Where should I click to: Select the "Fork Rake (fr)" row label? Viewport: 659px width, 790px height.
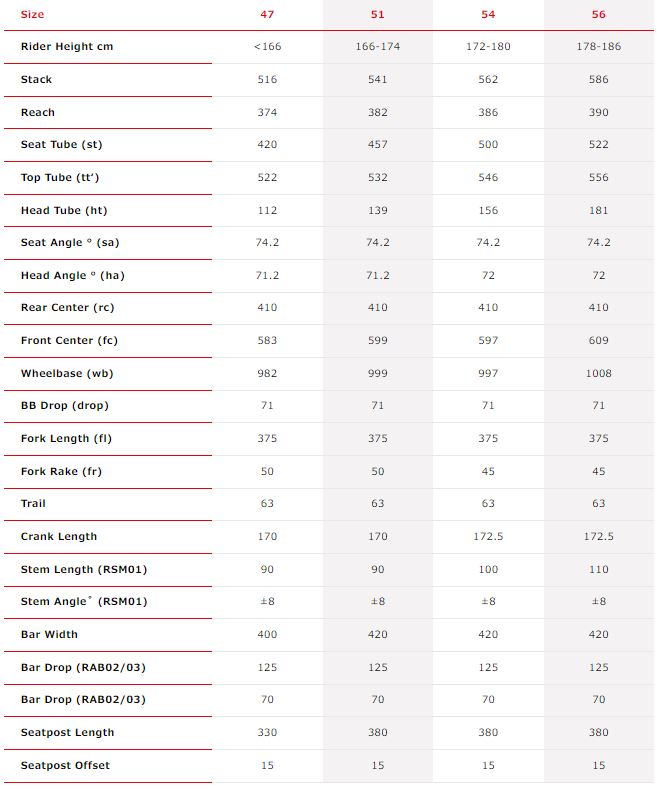(62, 471)
